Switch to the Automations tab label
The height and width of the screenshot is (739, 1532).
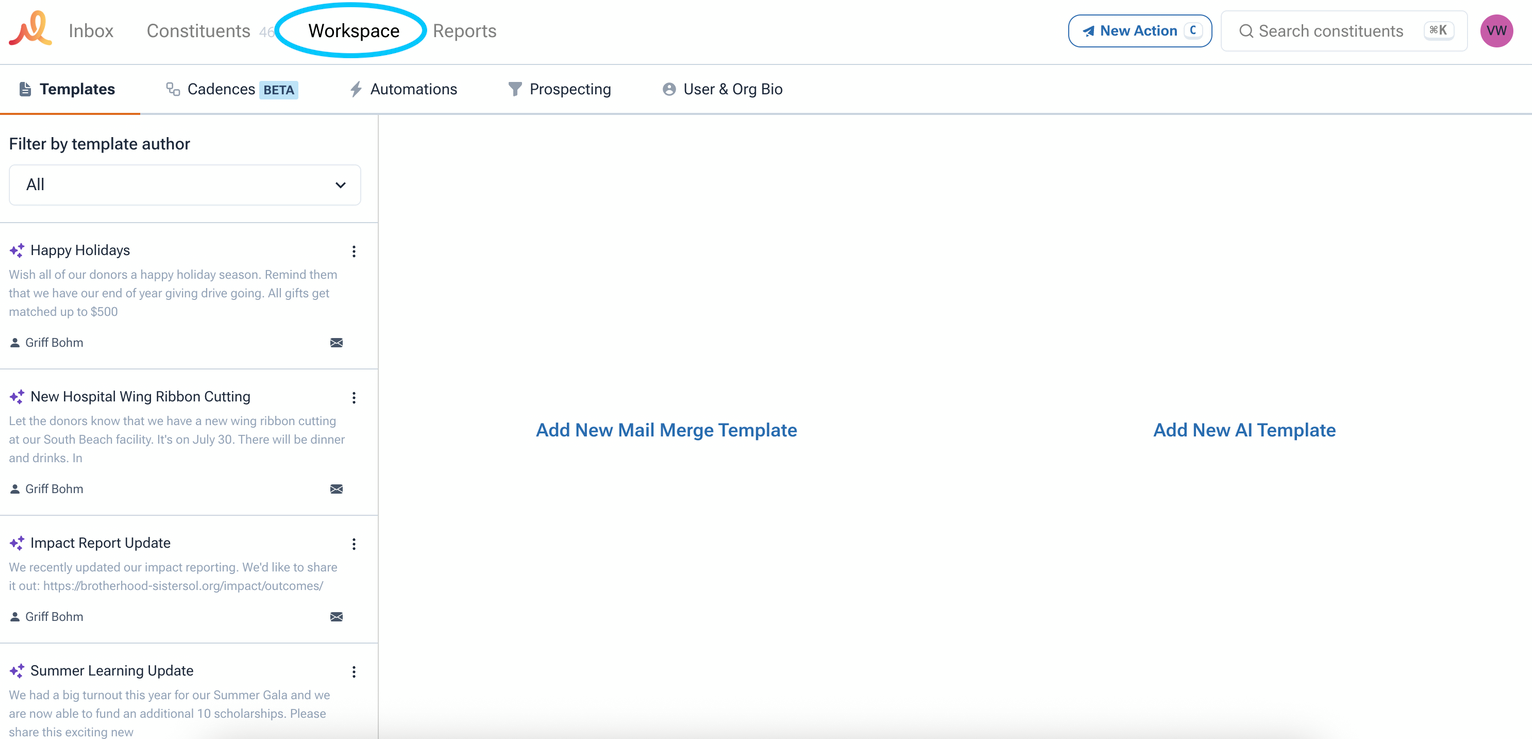[413, 89]
